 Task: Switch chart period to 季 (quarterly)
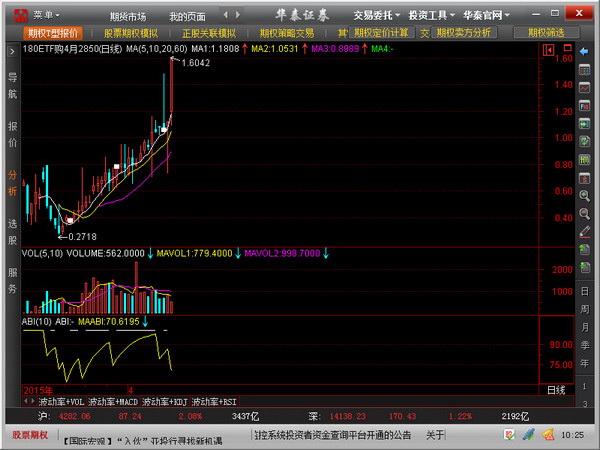pyautogui.click(x=585, y=345)
